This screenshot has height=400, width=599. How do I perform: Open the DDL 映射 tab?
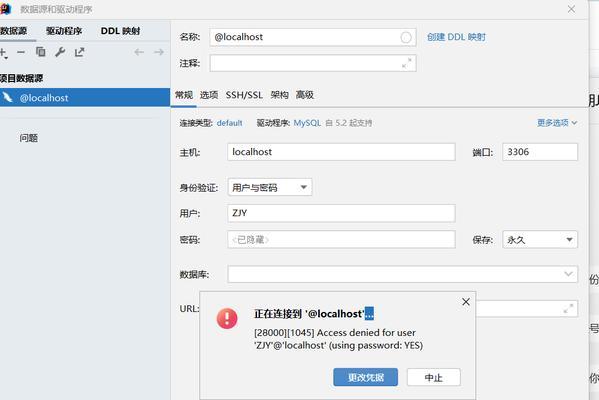[x=120, y=31]
